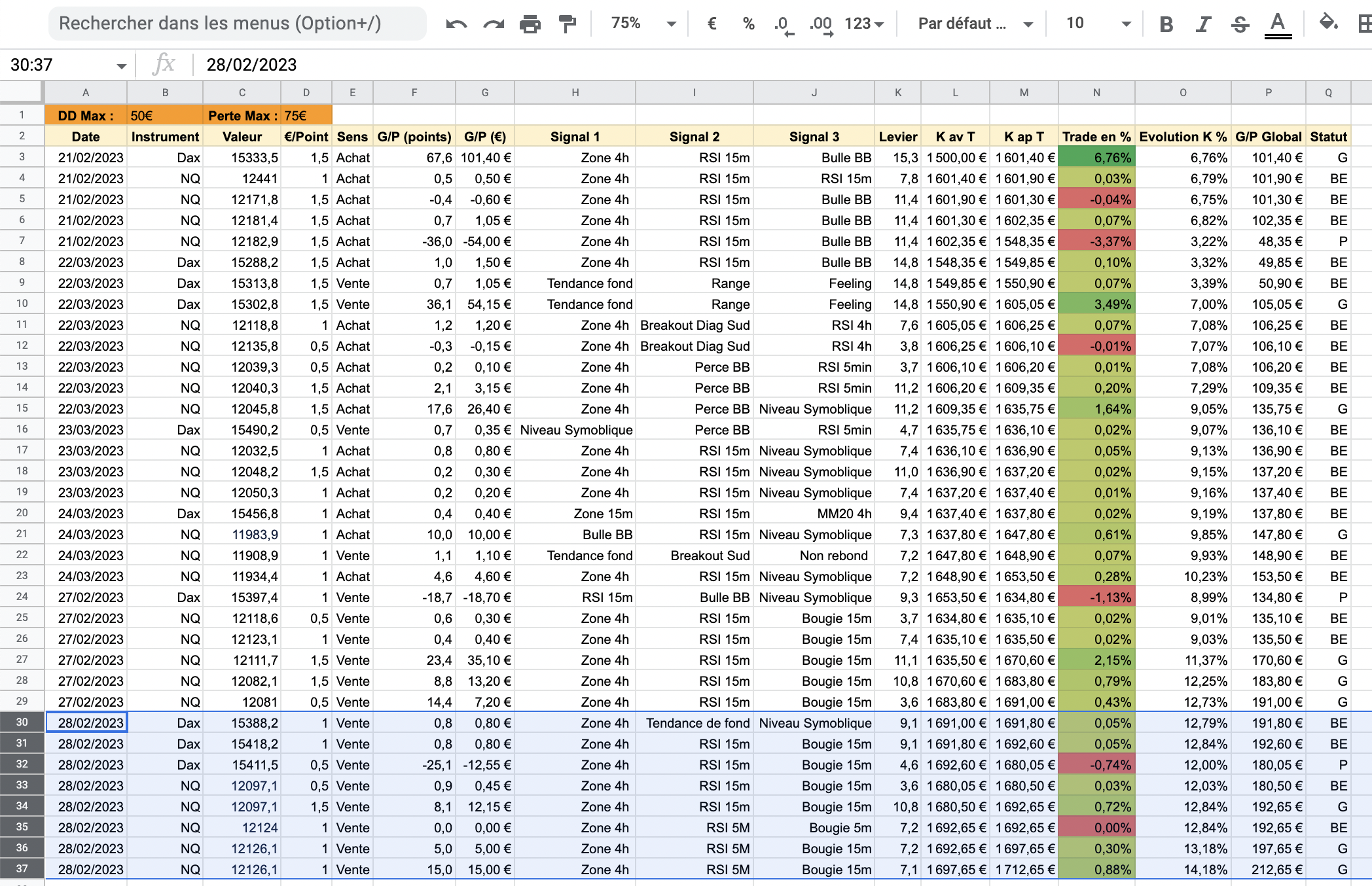
Task: Toggle strikethrough formatting
Action: pyautogui.click(x=1240, y=24)
